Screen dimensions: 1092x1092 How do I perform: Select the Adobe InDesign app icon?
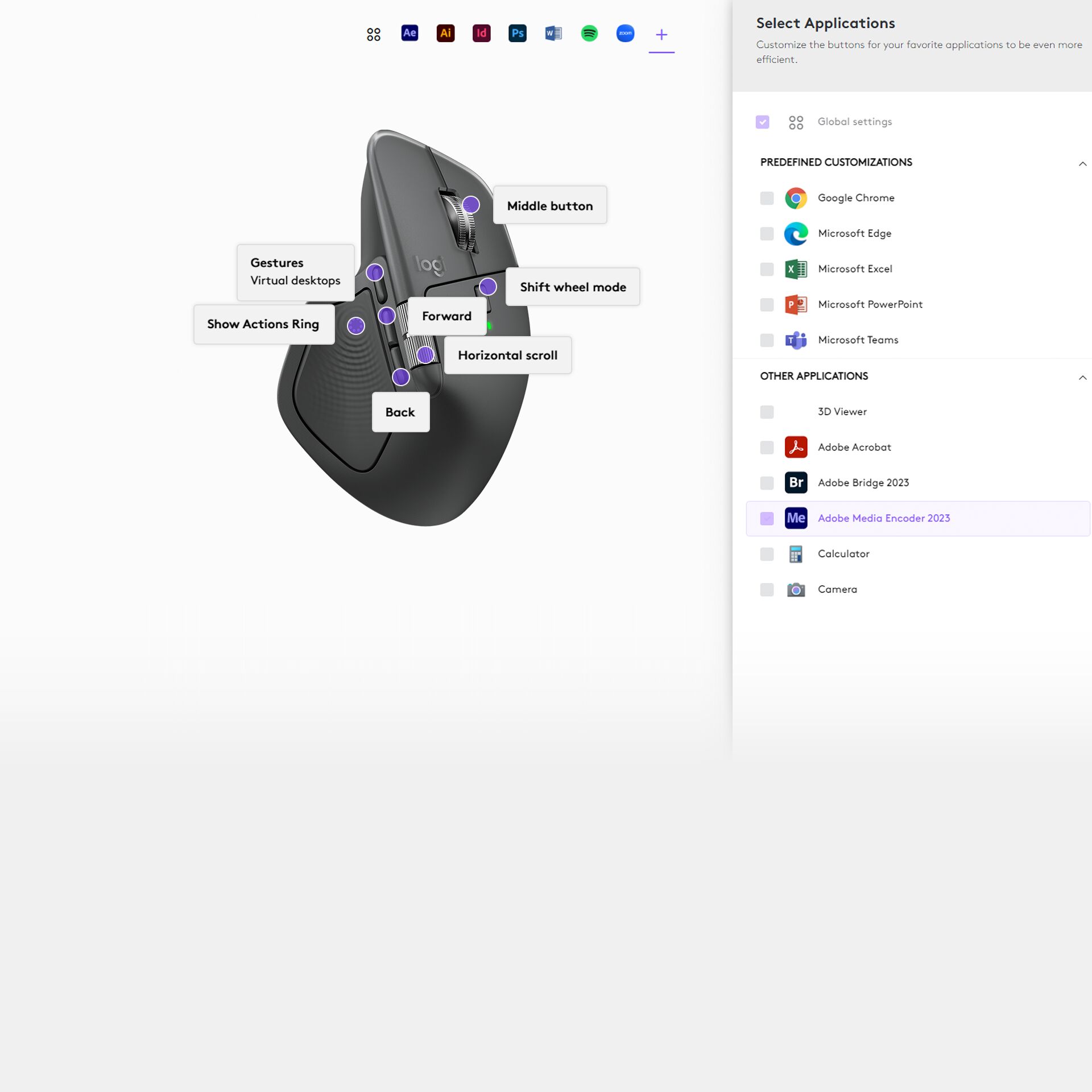(481, 34)
